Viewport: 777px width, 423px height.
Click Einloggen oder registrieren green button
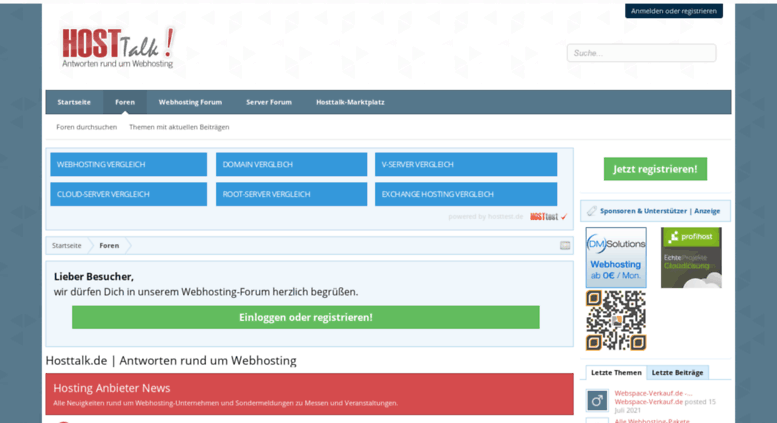click(x=306, y=317)
